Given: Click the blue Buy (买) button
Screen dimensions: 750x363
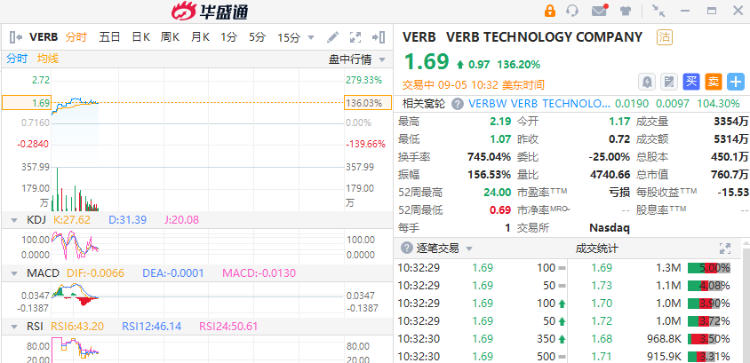Looking at the screenshot, I should 691,82.
